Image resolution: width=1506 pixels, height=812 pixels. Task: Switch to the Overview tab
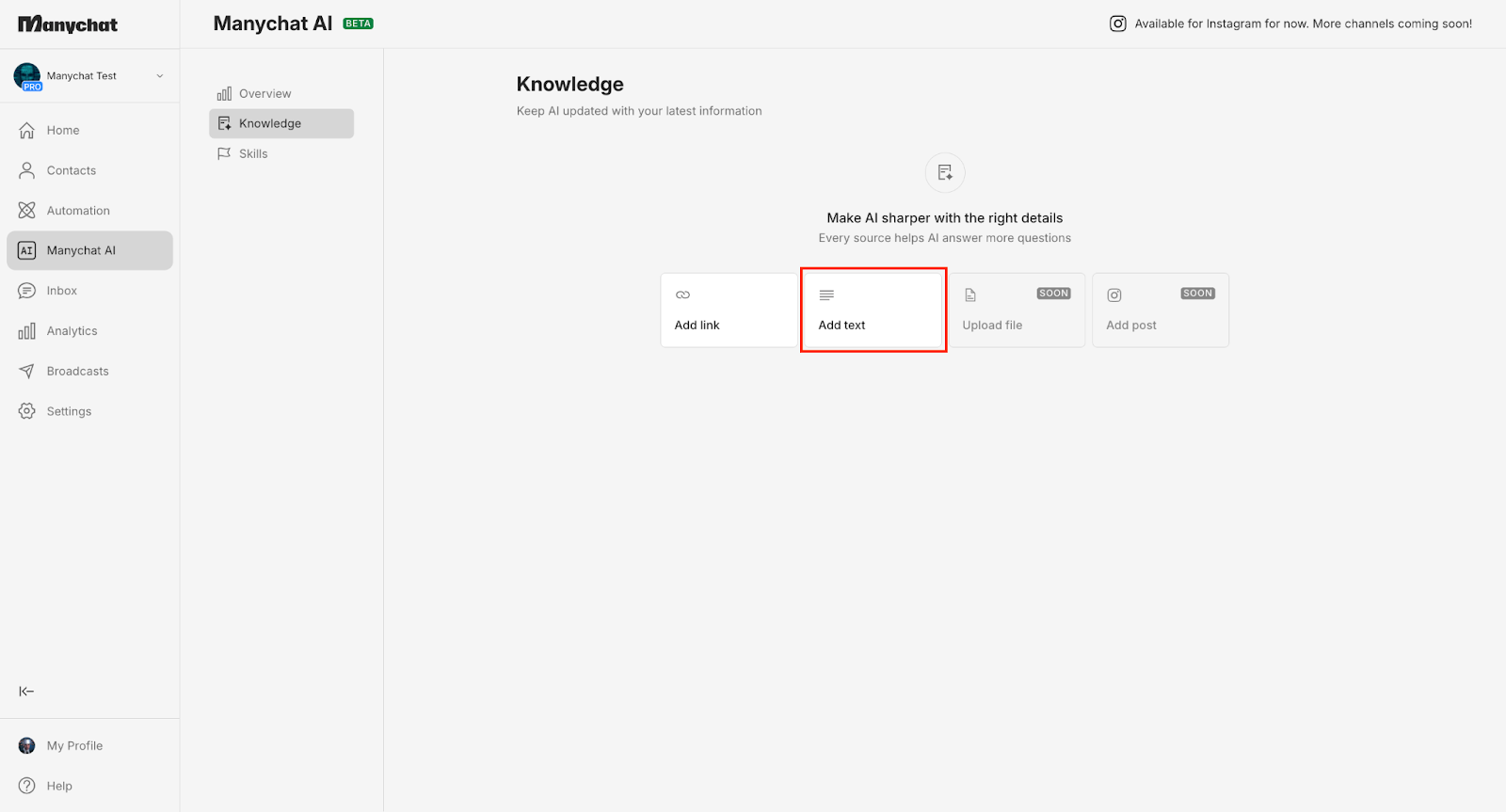point(264,93)
